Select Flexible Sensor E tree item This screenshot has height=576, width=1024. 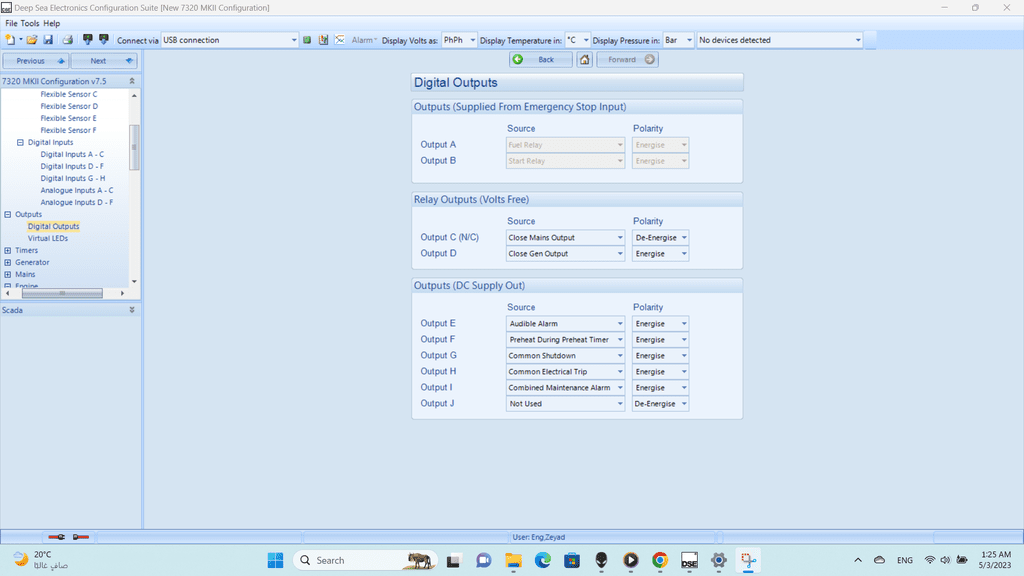[69, 118]
